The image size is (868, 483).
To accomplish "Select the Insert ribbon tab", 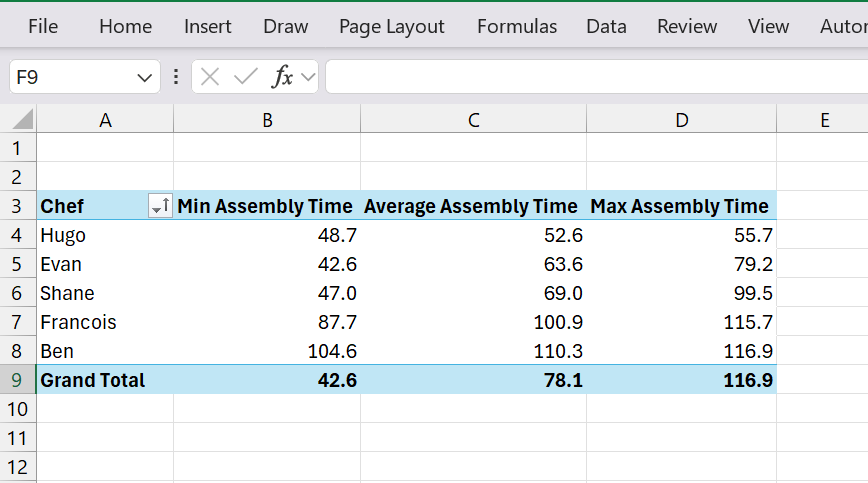I will [208, 27].
